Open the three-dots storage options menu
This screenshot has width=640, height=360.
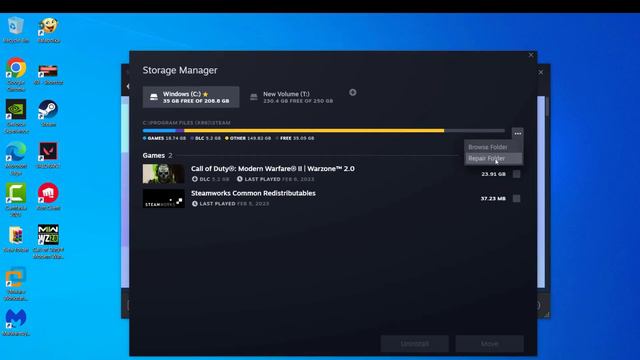[518, 133]
